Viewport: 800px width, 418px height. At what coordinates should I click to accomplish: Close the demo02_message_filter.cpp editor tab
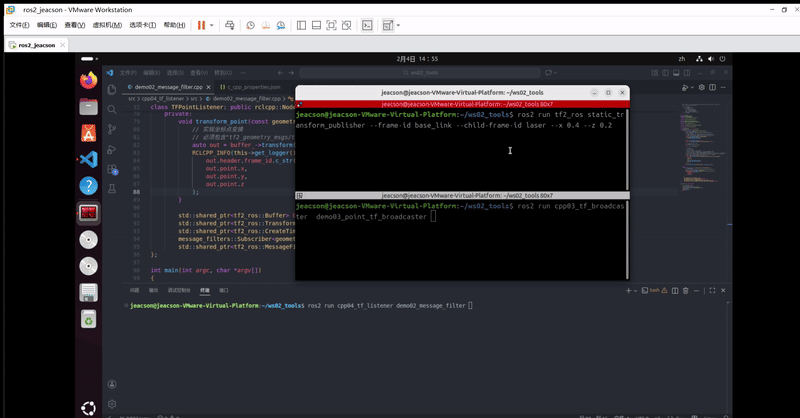click(x=208, y=87)
